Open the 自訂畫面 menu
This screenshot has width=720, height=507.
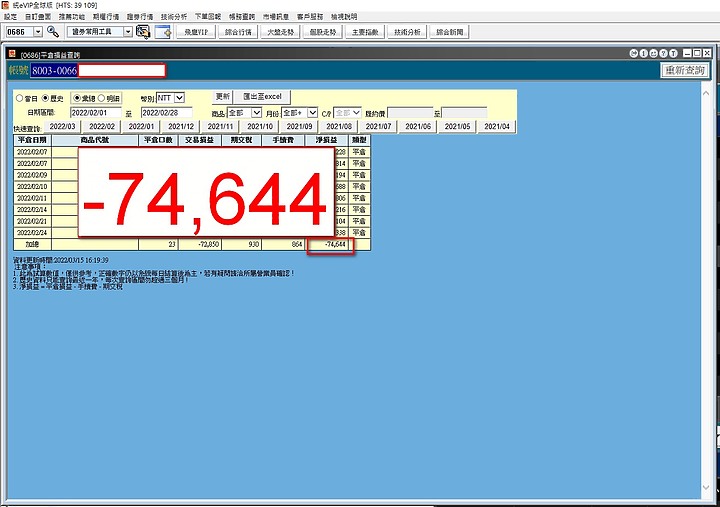(38, 17)
